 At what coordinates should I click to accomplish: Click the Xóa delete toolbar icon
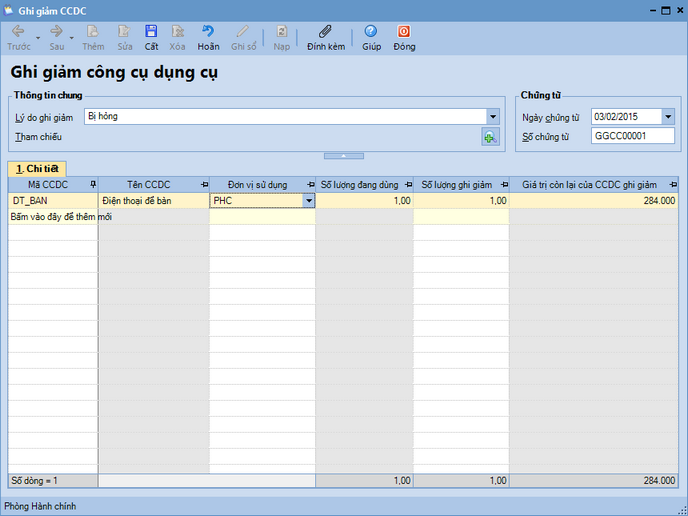point(177,38)
